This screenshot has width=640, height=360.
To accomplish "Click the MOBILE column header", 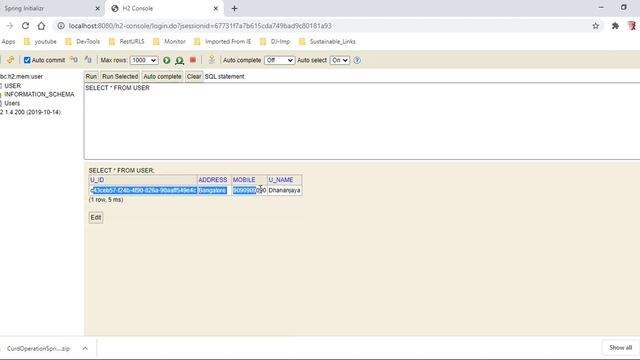I will point(249,180).
